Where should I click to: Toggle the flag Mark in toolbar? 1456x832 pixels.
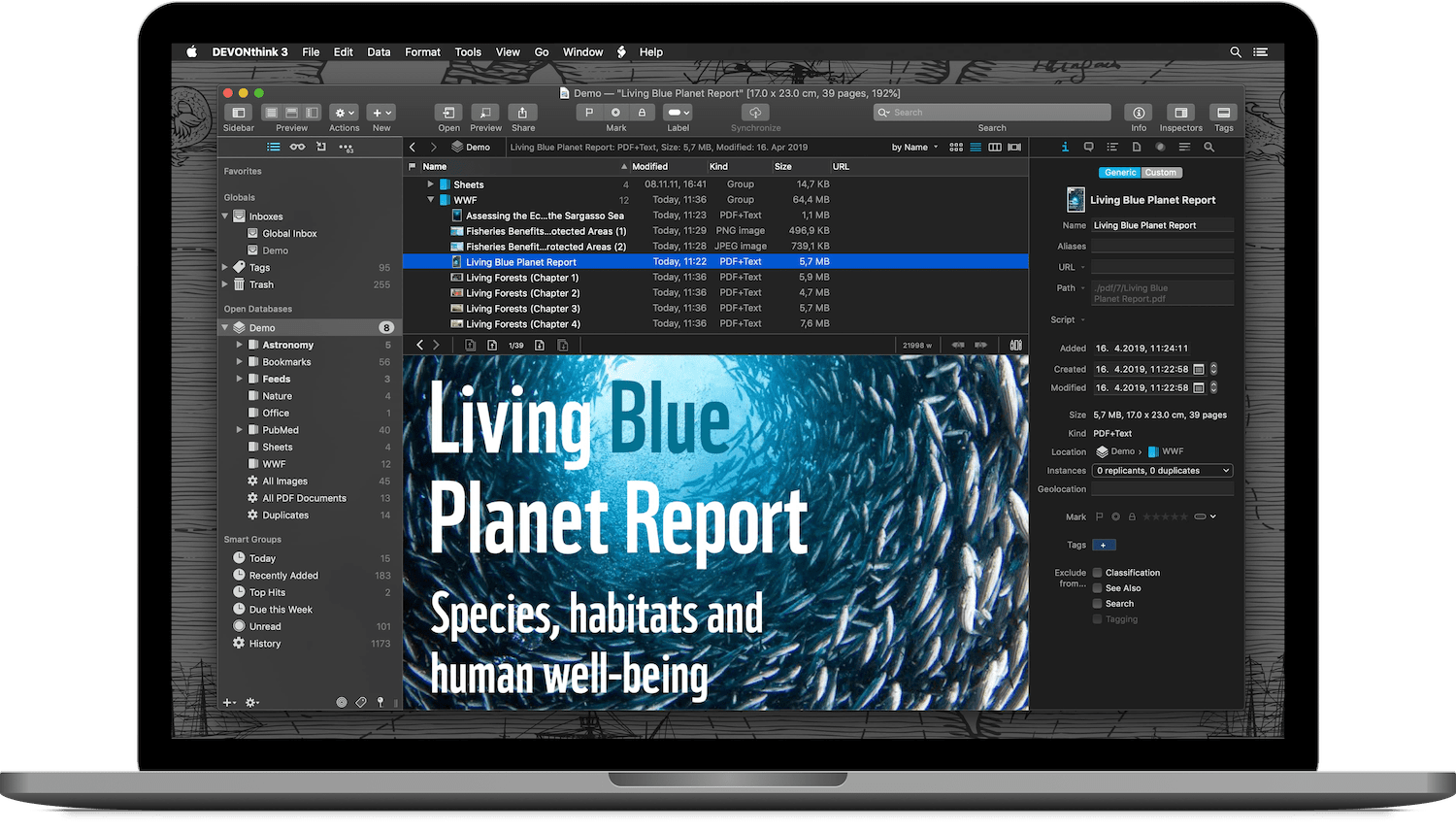pos(589,113)
